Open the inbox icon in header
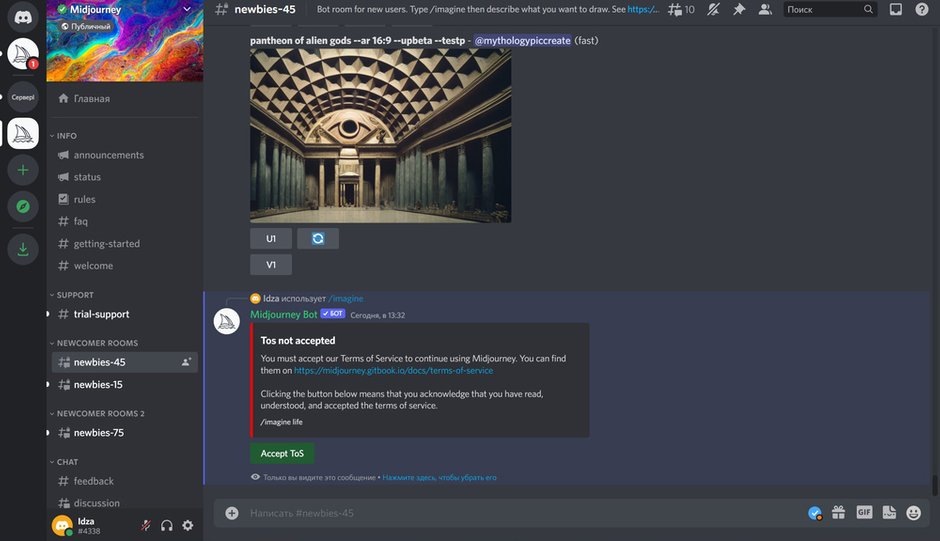Screen dimensions: 940x541 click(896, 10)
